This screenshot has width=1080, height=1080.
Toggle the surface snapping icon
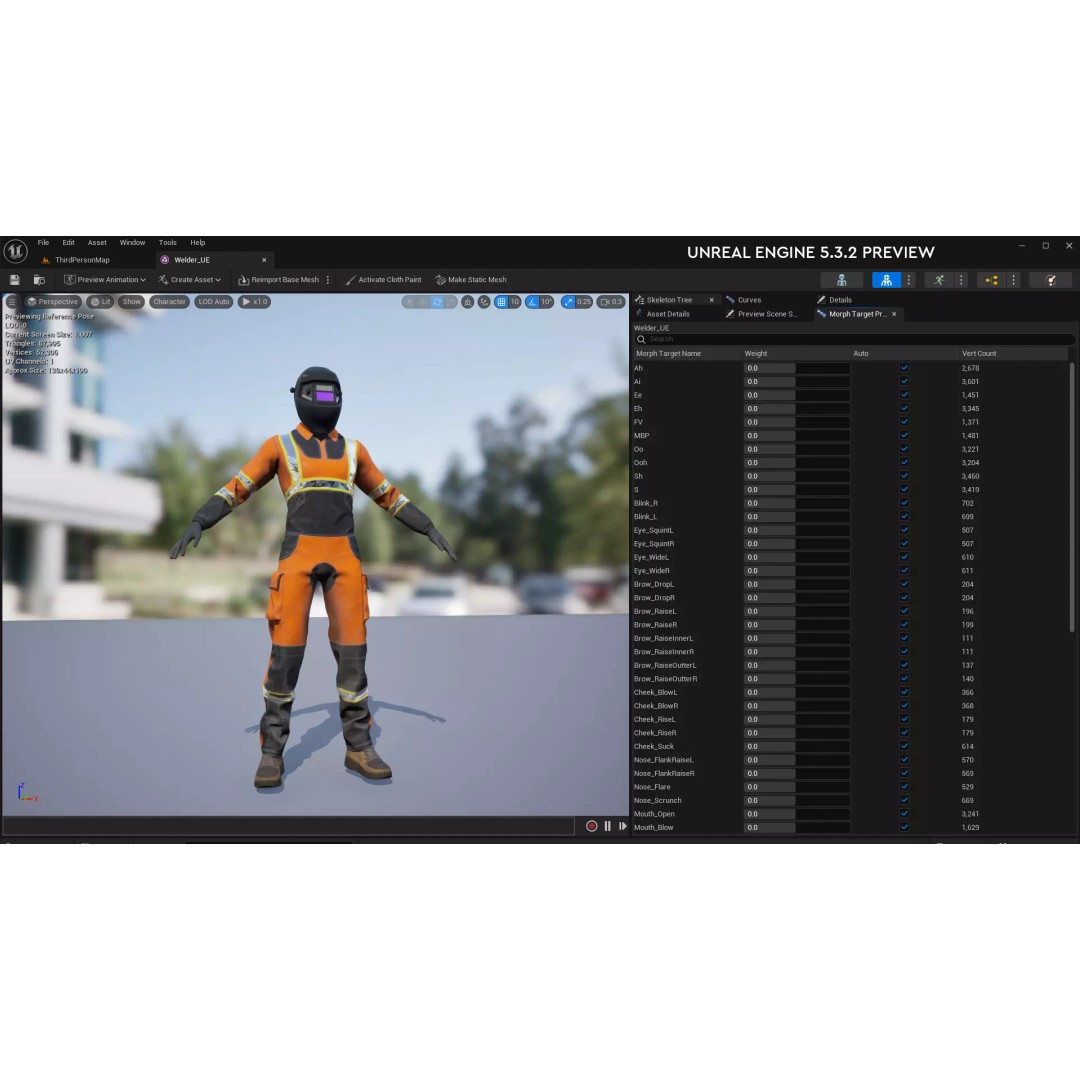pos(484,302)
